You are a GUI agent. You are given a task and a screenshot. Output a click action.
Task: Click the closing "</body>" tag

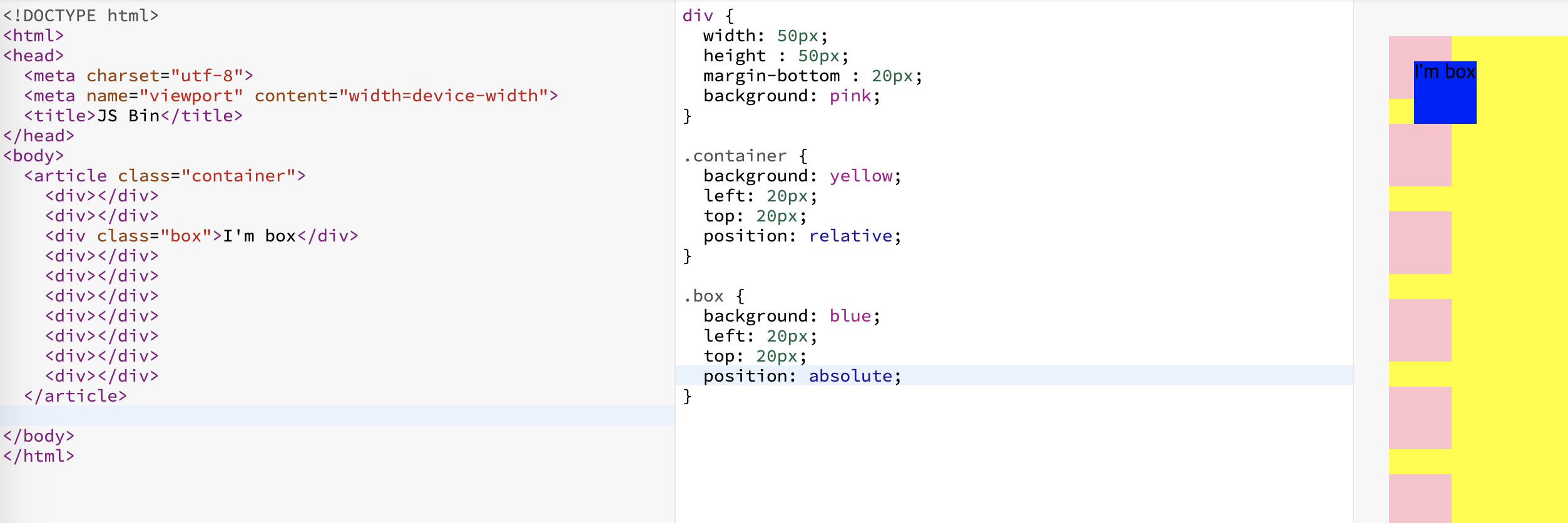39,436
